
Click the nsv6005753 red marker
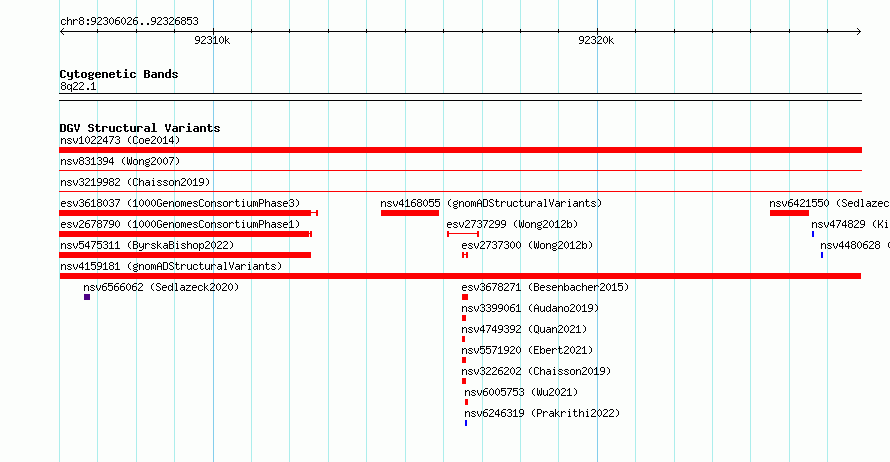[467, 402]
